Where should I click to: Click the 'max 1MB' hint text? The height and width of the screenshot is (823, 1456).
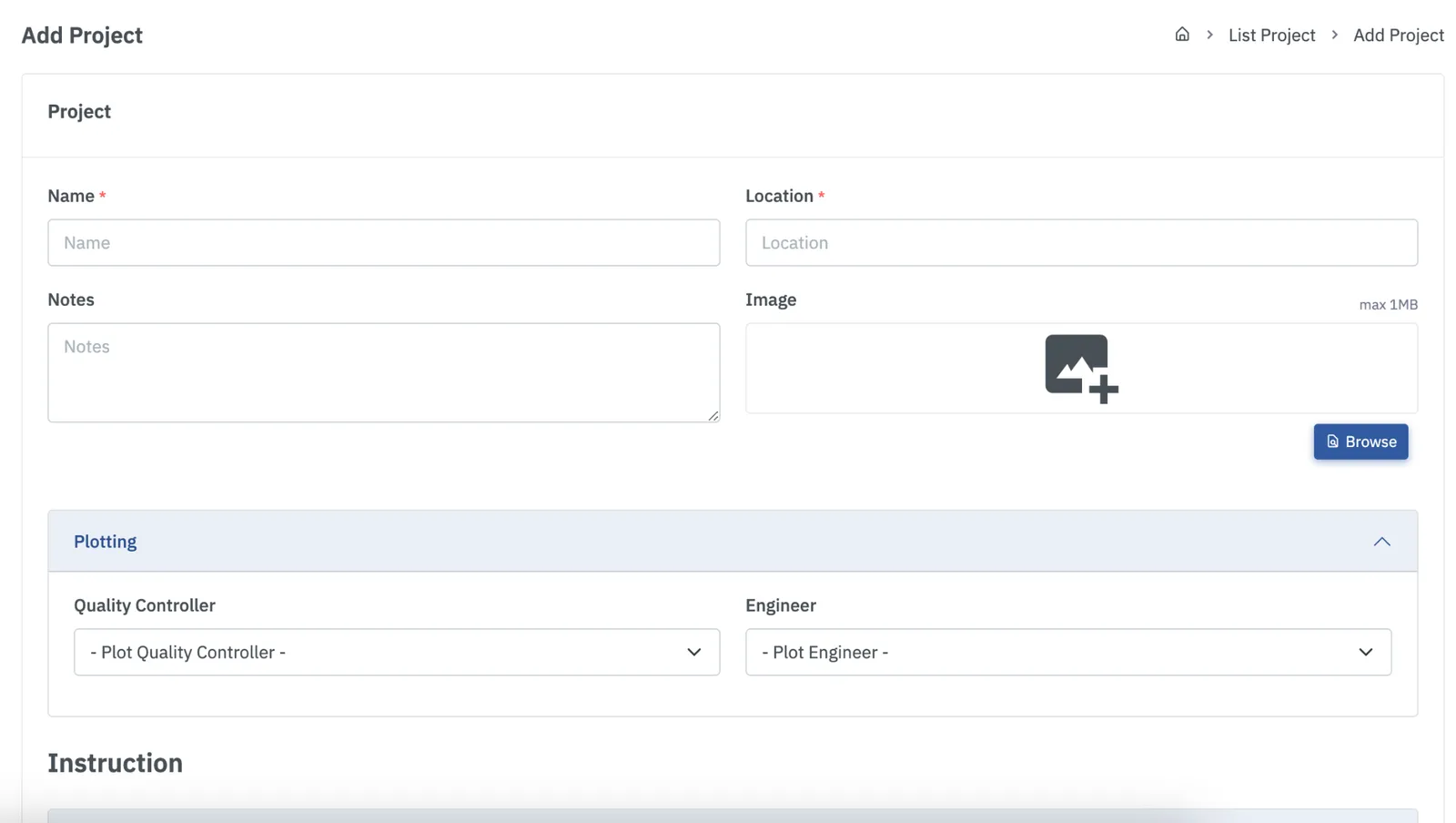click(x=1388, y=305)
